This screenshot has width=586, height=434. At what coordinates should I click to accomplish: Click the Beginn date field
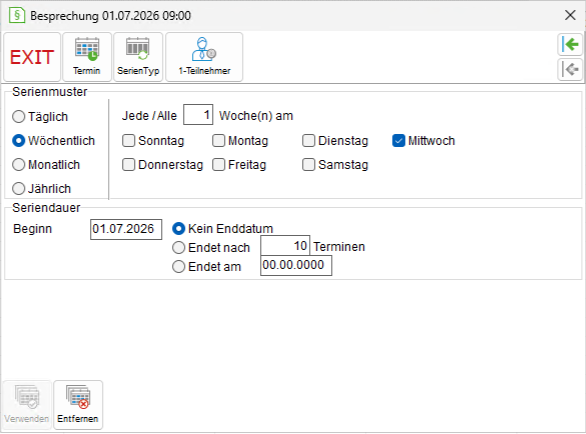[x=126, y=229]
